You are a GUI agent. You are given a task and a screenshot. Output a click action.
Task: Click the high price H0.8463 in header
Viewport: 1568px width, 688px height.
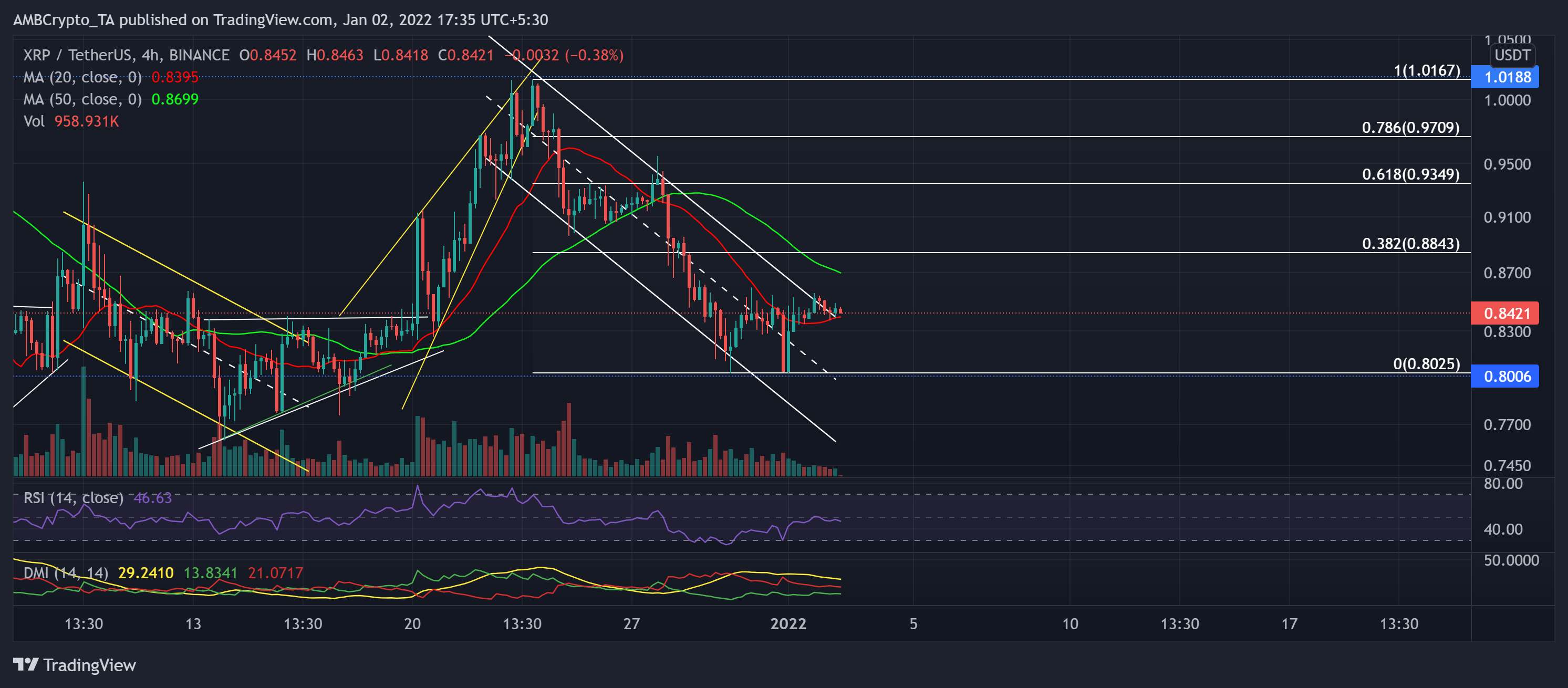(335, 55)
